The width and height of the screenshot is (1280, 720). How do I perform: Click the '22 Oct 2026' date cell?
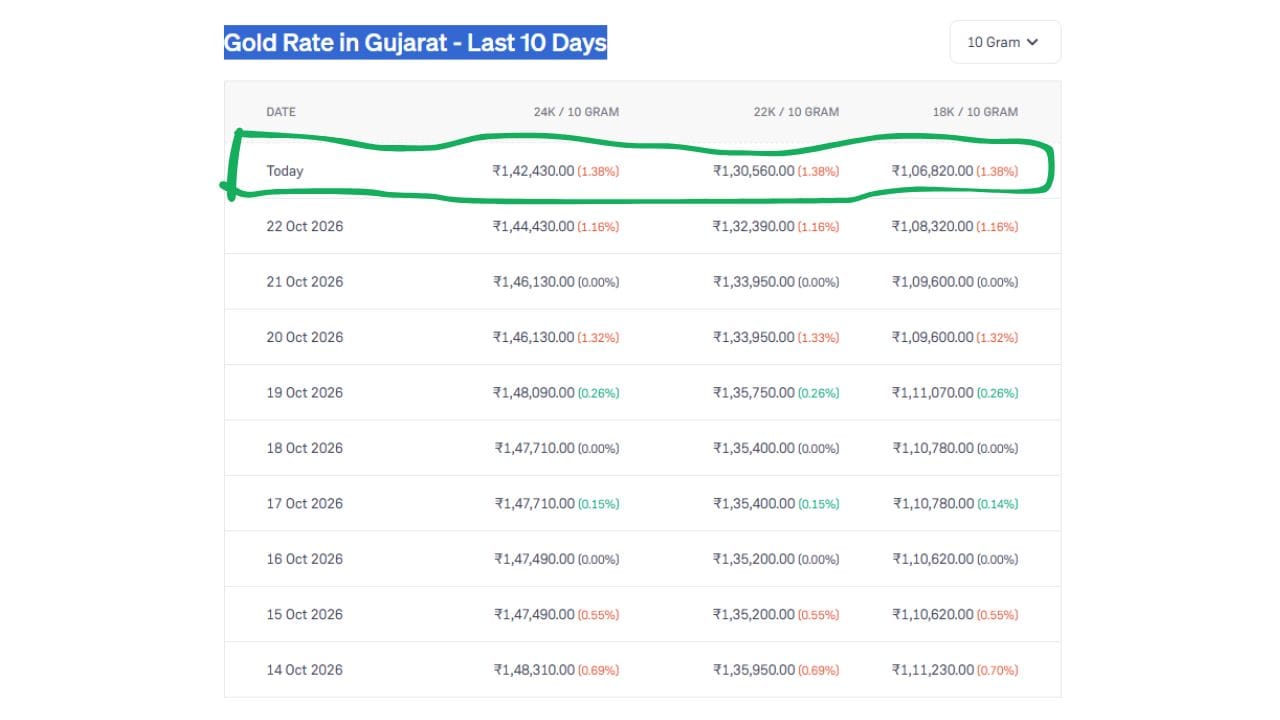(x=305, y=226)
